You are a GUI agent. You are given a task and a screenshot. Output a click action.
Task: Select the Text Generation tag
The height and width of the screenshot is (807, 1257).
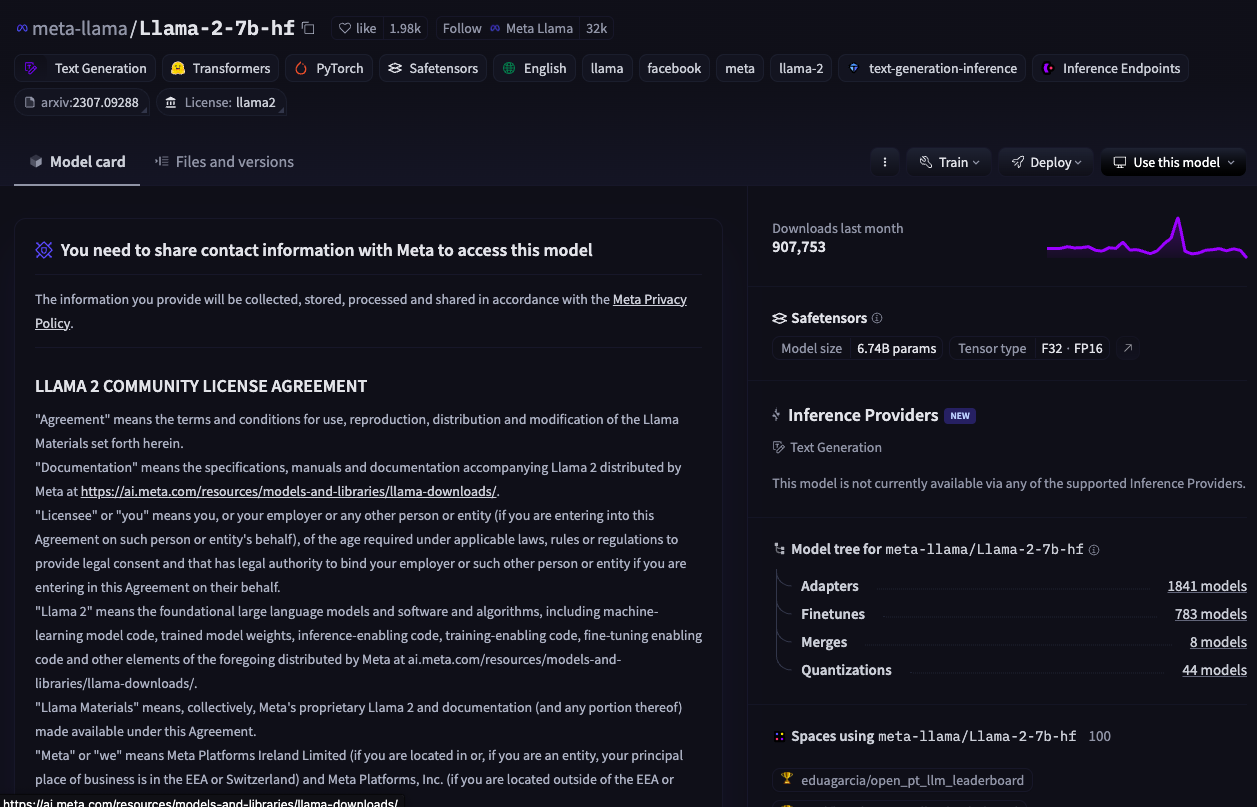point(85,68)
